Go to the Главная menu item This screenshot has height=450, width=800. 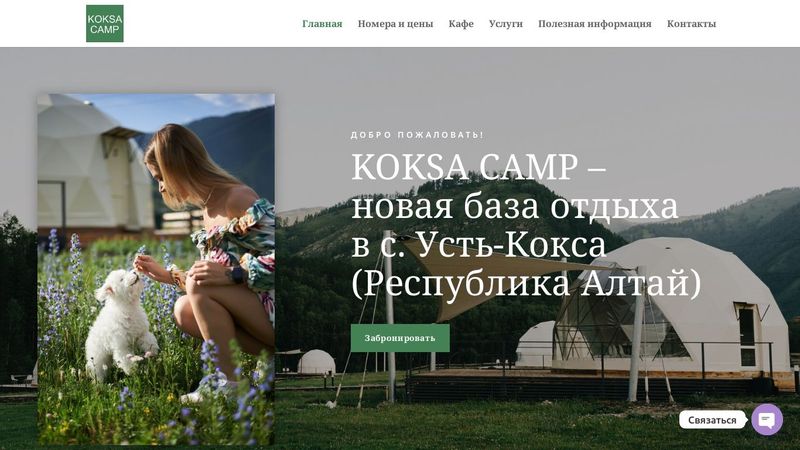pos(322,23)
